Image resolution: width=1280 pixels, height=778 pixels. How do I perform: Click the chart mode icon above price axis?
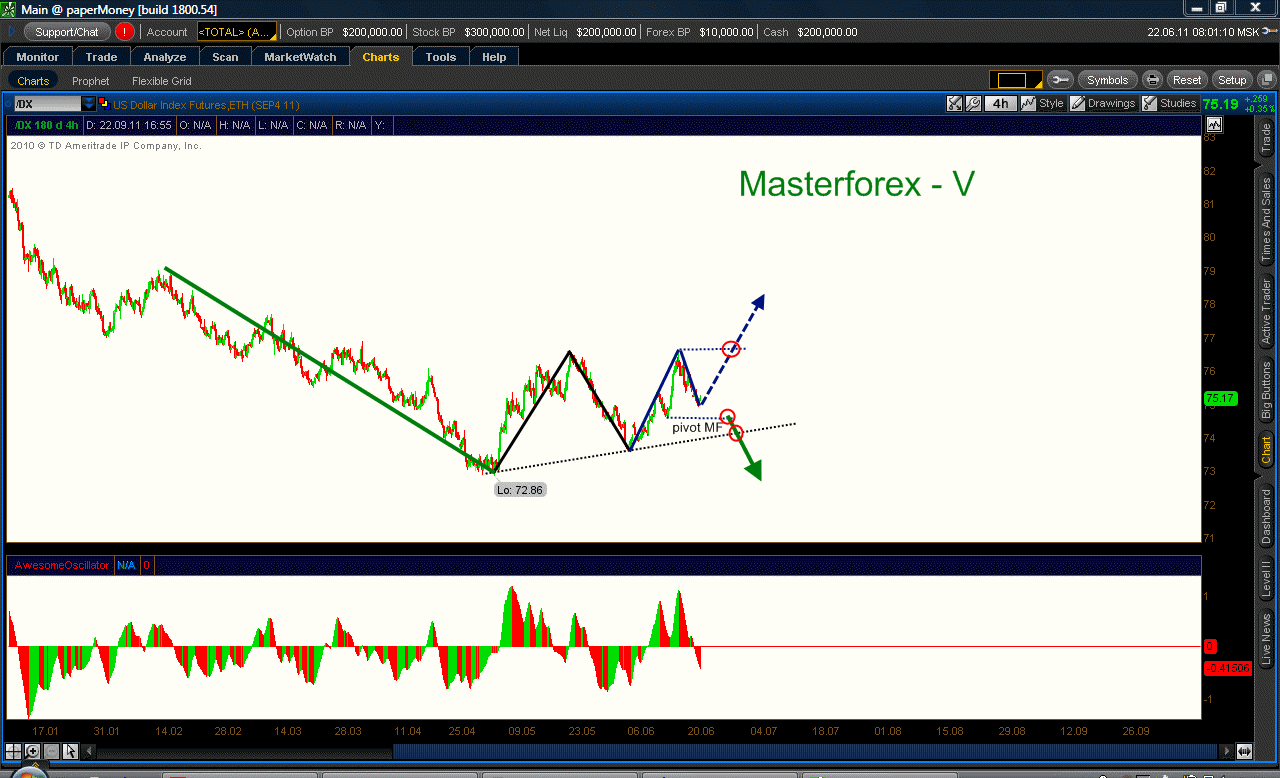pyautogui.click(x=1214, y=125)
